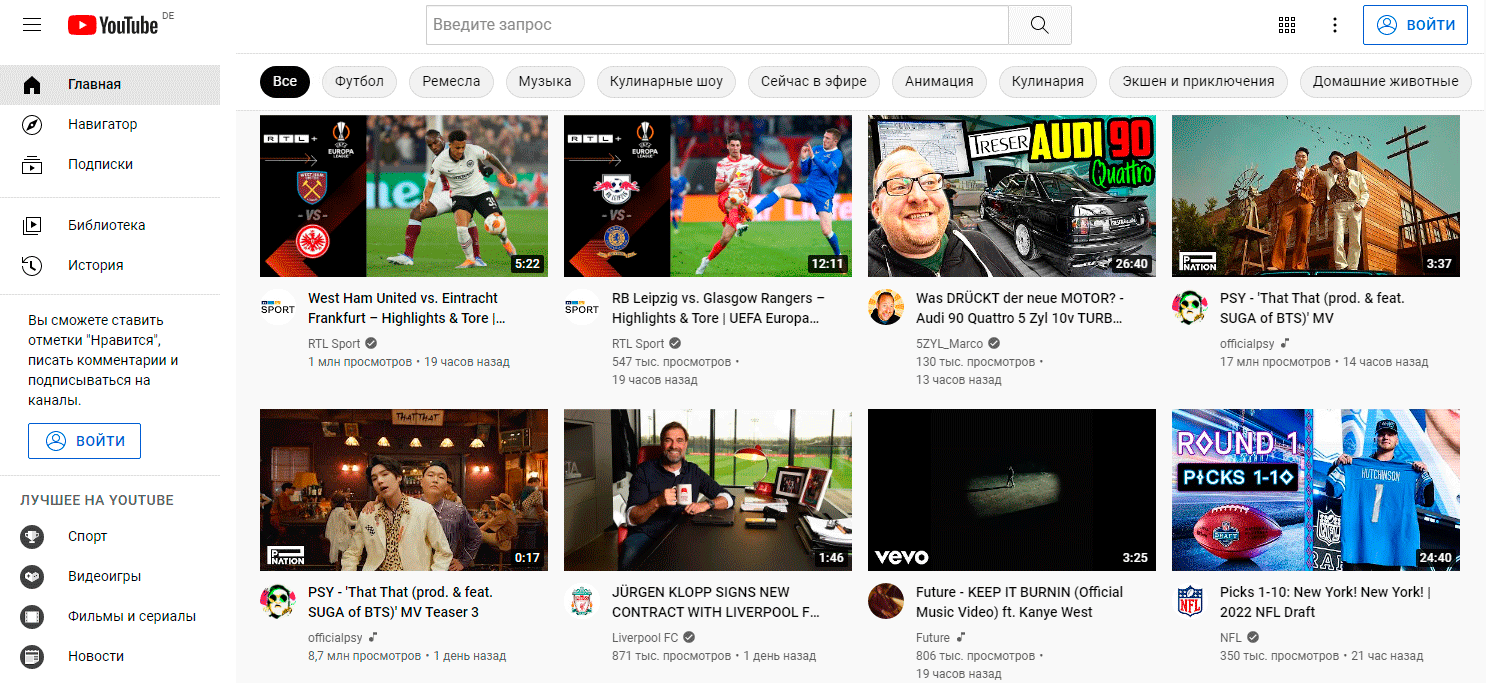
Task: Open the Главная sidebar item
Action: point(94,85)
